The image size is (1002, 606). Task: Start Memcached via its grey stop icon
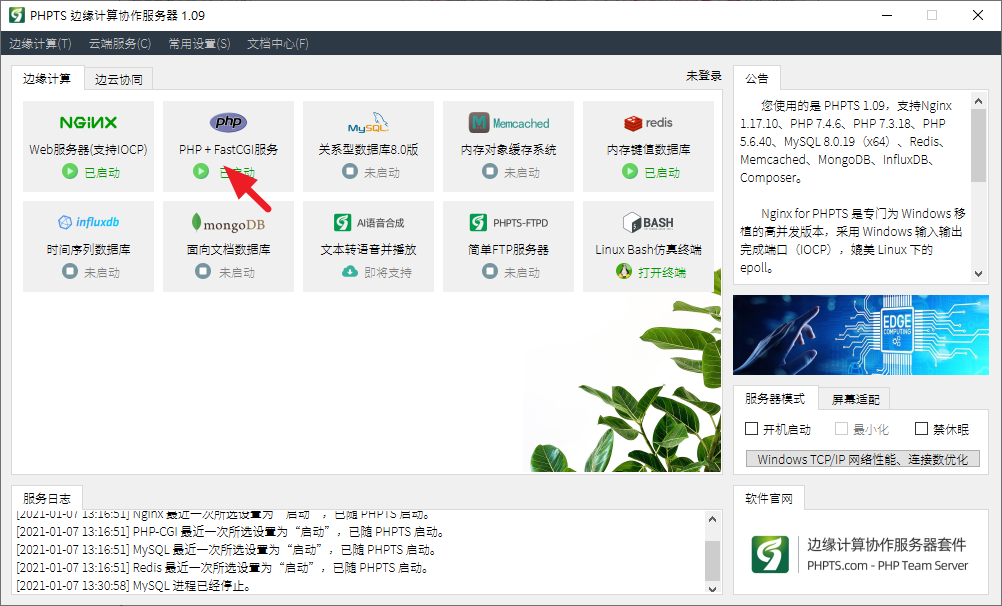(489, 171)
